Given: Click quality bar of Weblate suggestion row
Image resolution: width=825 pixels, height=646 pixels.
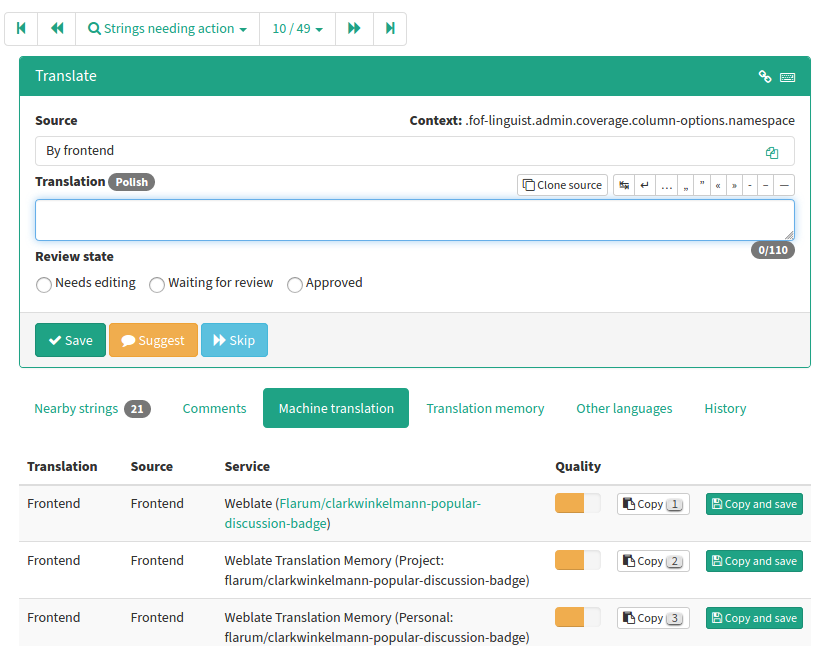Looking at the screenshot, I should point(577,503).
